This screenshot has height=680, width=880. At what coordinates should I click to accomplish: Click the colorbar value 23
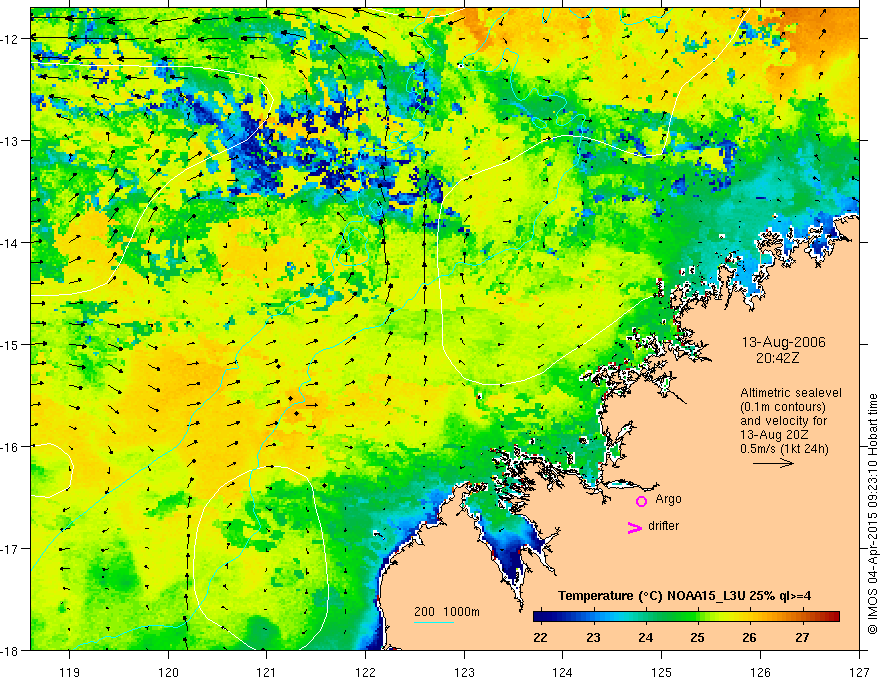point(593,637)
